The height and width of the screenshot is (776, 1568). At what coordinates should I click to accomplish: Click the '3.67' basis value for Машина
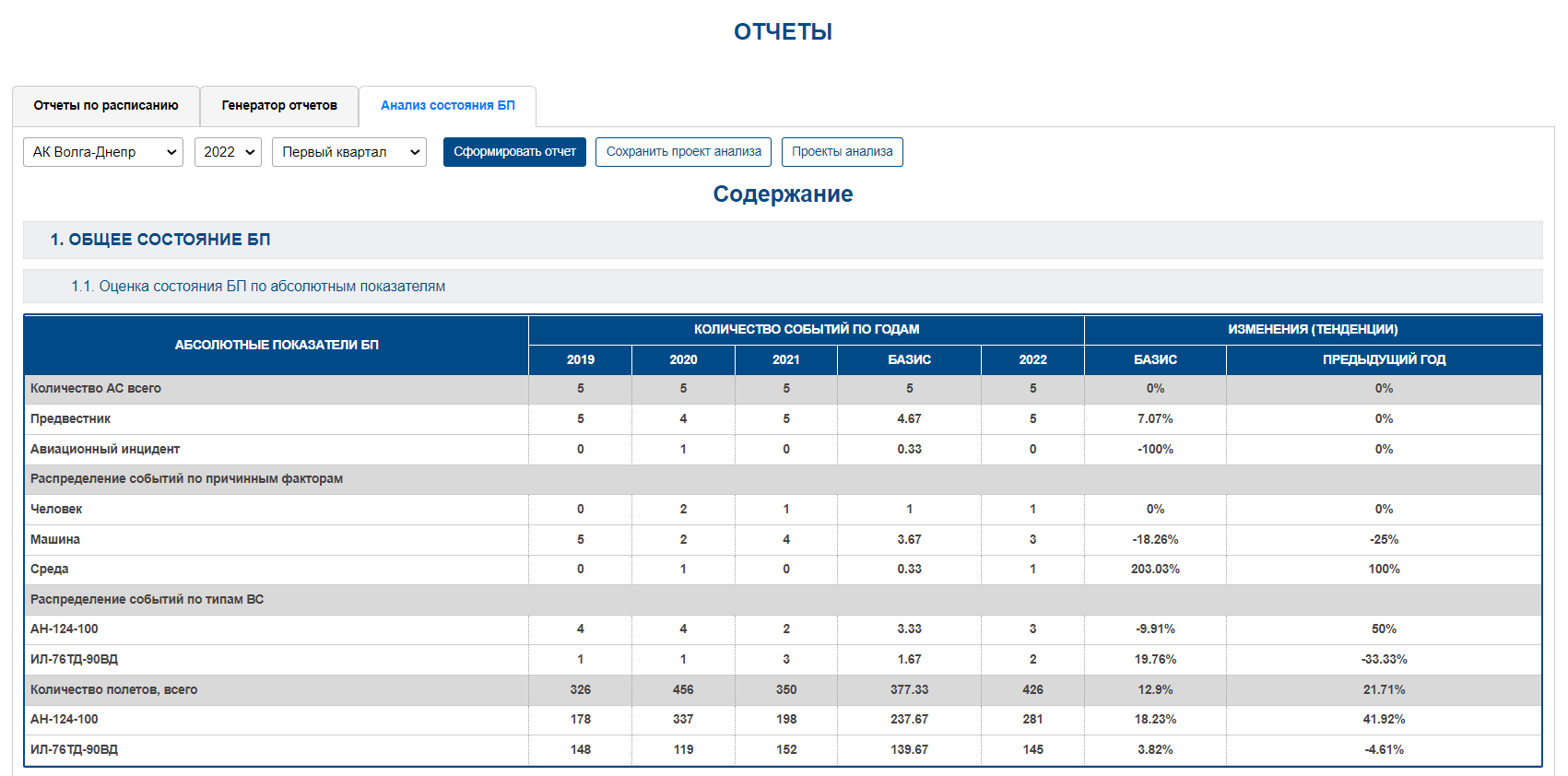[x=909, y=539]
